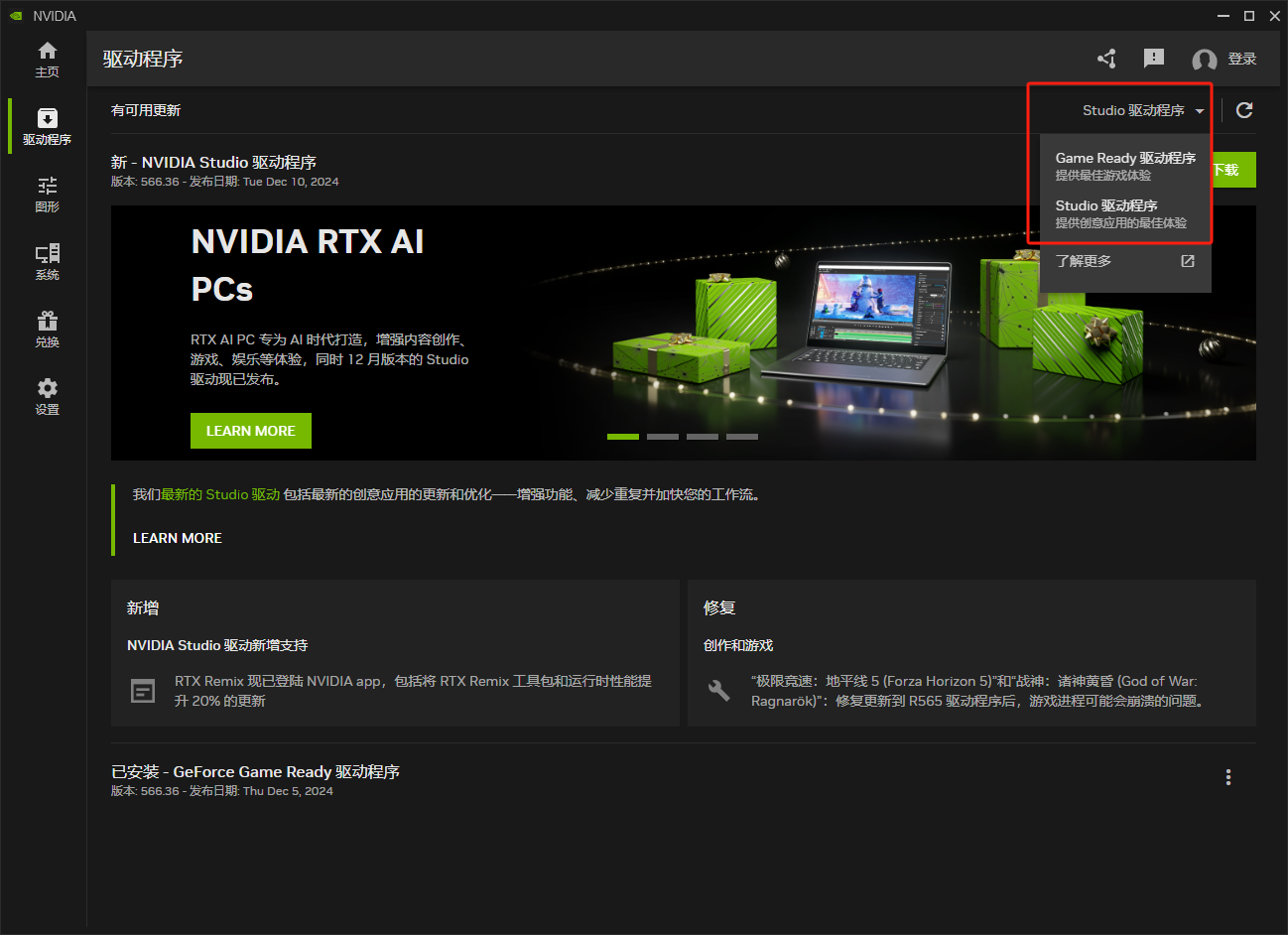This screenshot has width=1288, height=935.
Task: Open the 主页 home section in sidebar
Action: pos(47,60)
